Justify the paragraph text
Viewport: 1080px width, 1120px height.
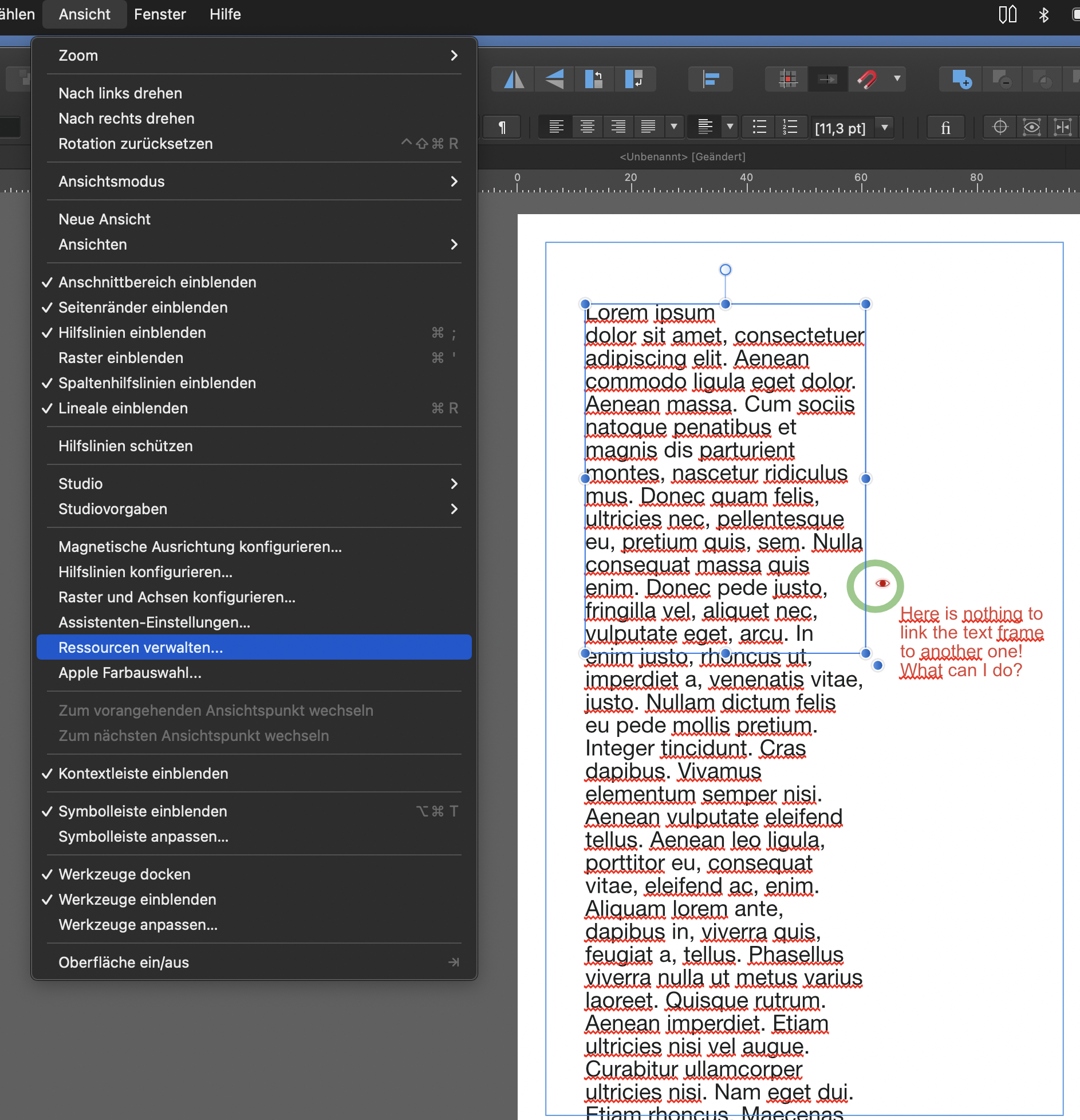pyautogui.click(x=649, y=127)
